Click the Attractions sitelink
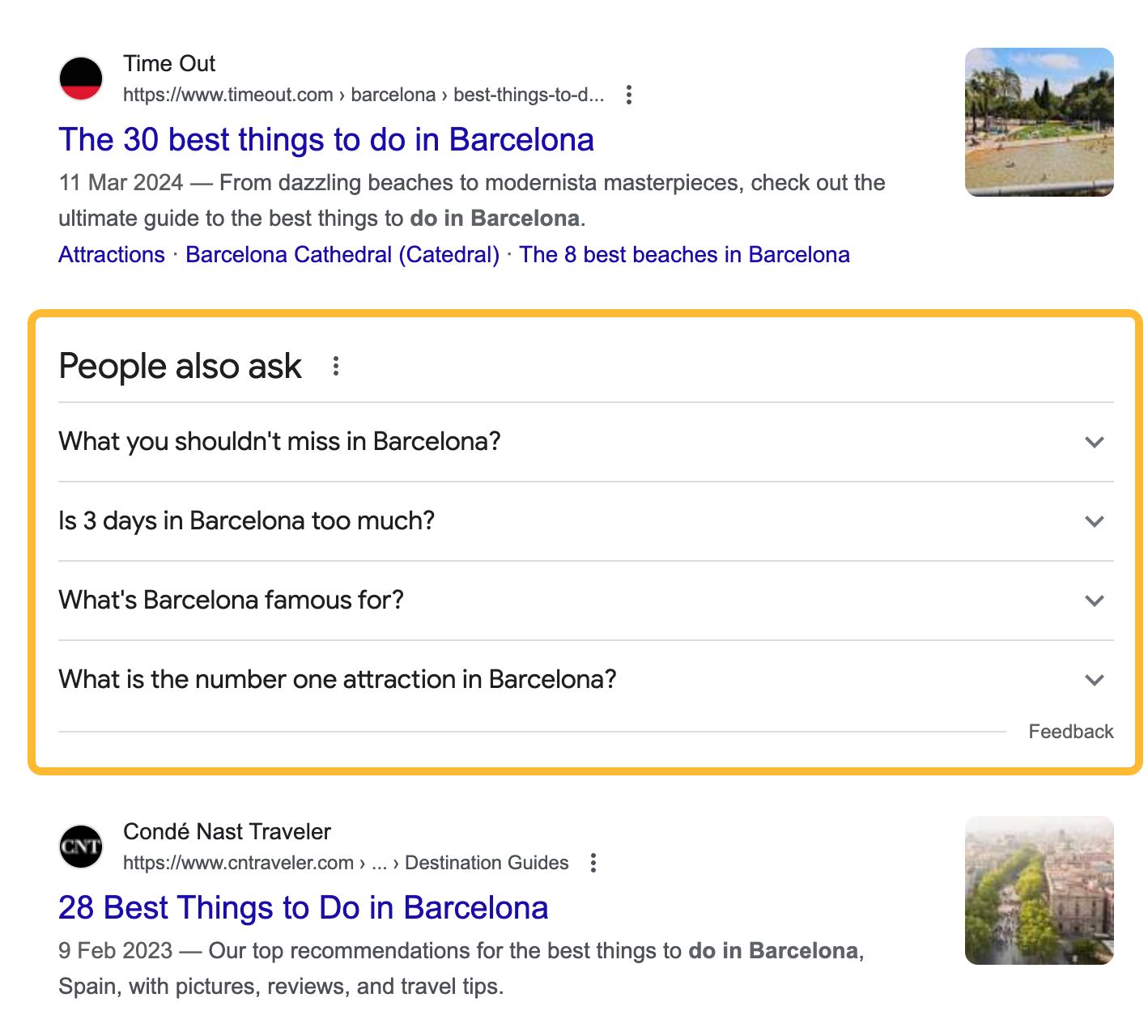This screenshot has height=1036, width=1148. [x=111, y=254]
